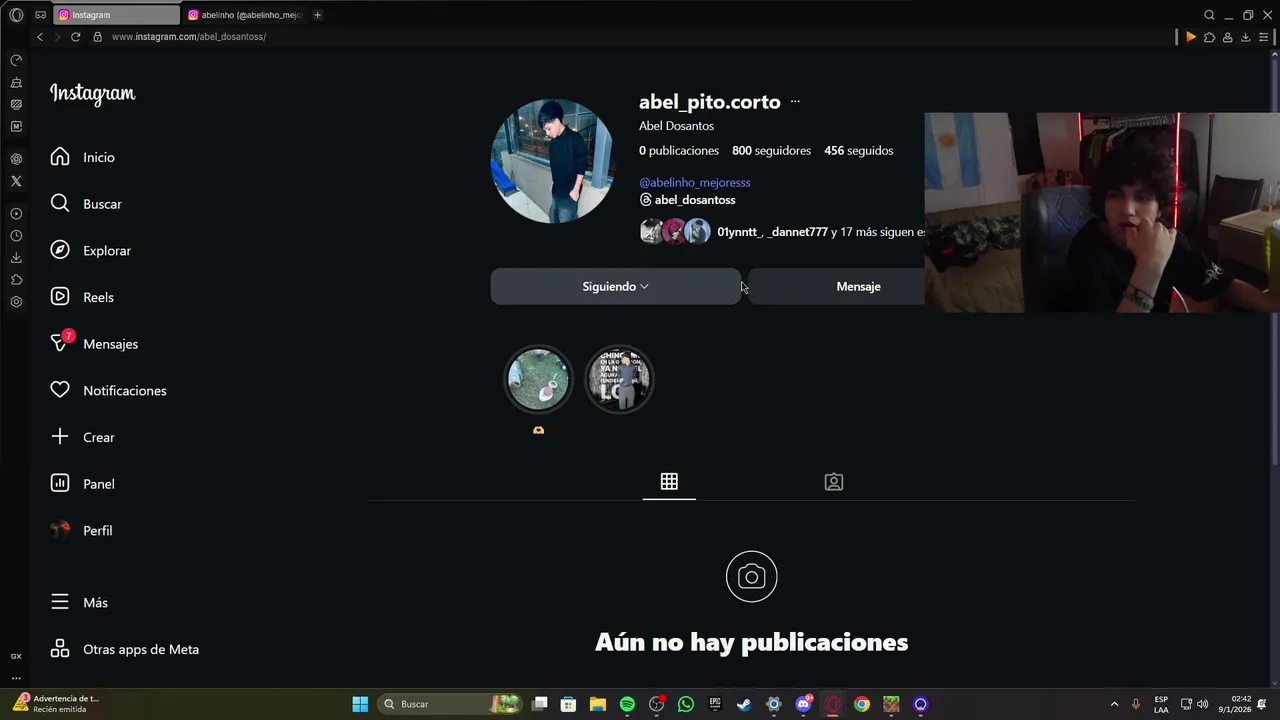Image resolution: width=1280 pixels, height=720 pixels.
Task: Open X Twitter in Opera sidebar
Action: tap(16, 181)
